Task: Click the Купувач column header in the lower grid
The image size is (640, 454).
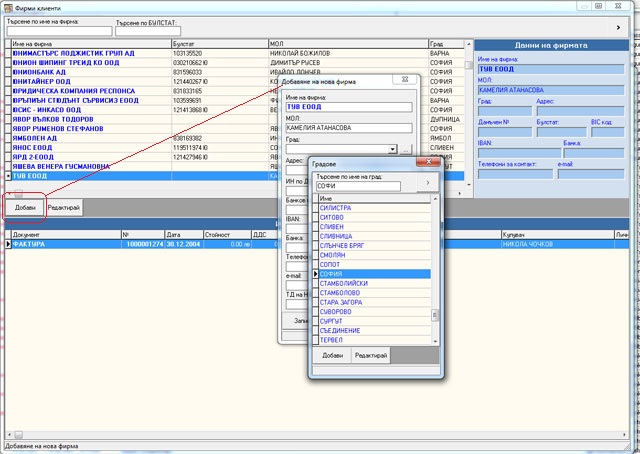Action: [558, 235]
